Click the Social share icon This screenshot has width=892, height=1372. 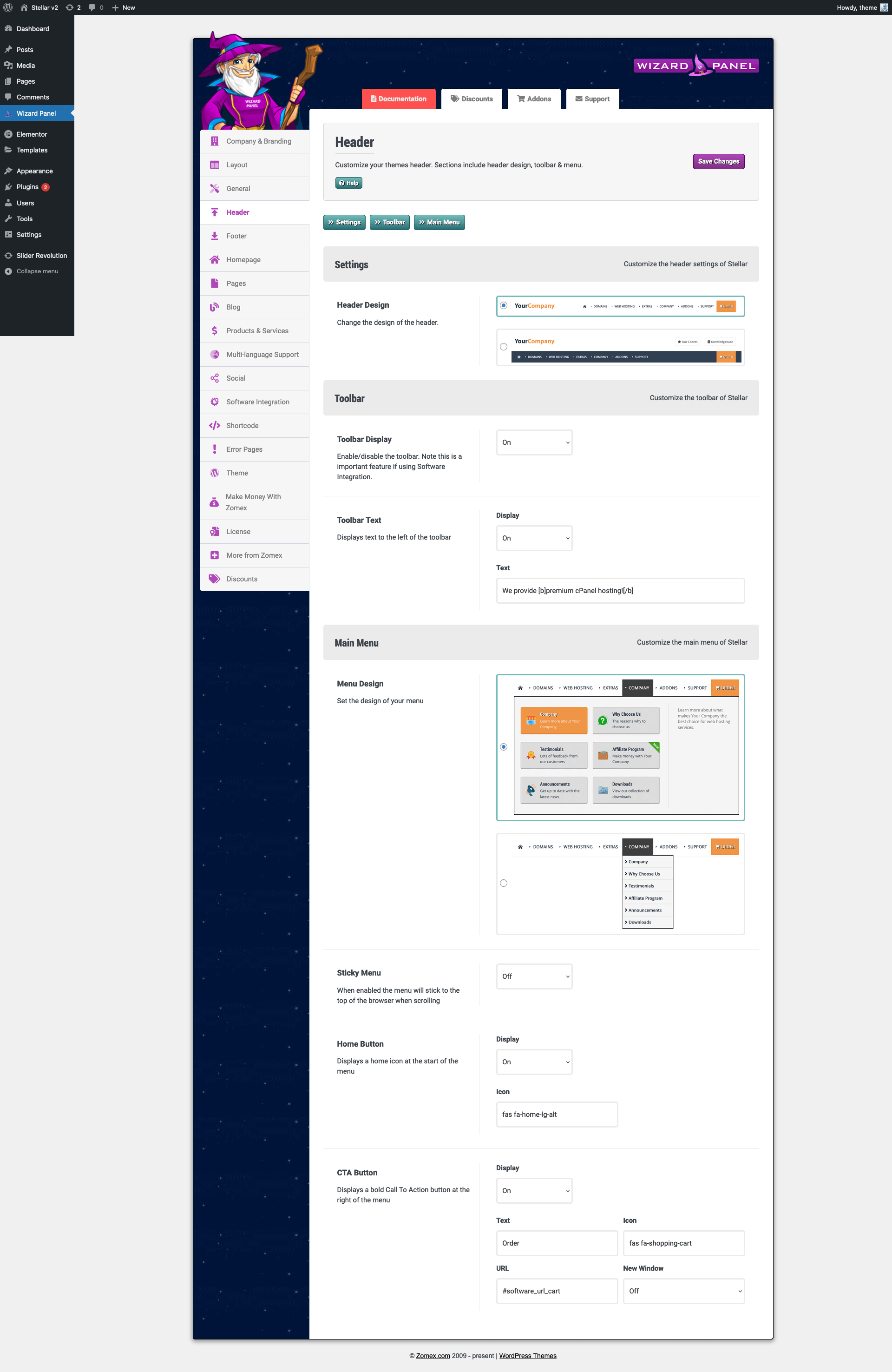214,378
